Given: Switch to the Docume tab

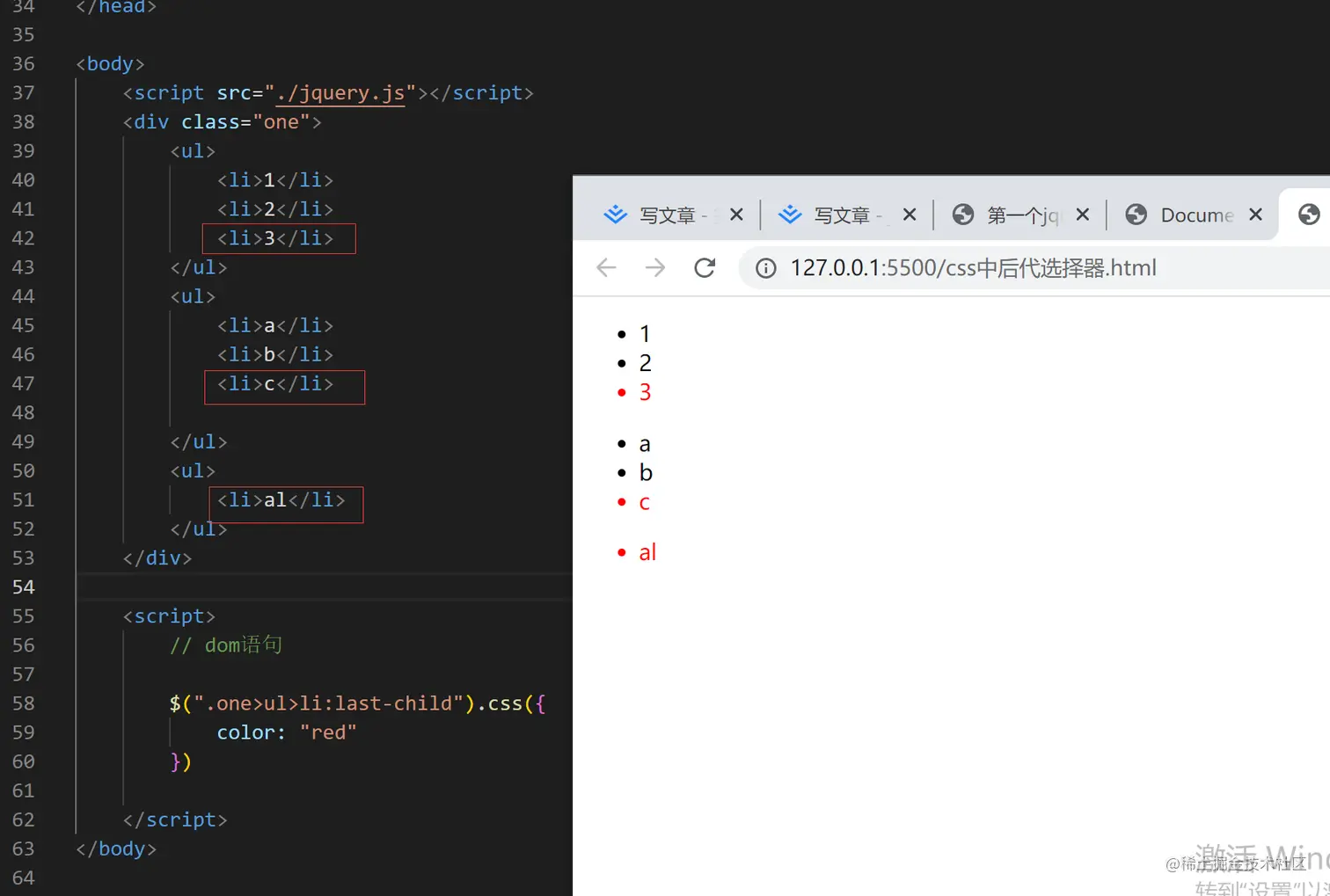Looking at the screenshot, I should tap(1193, 215).
